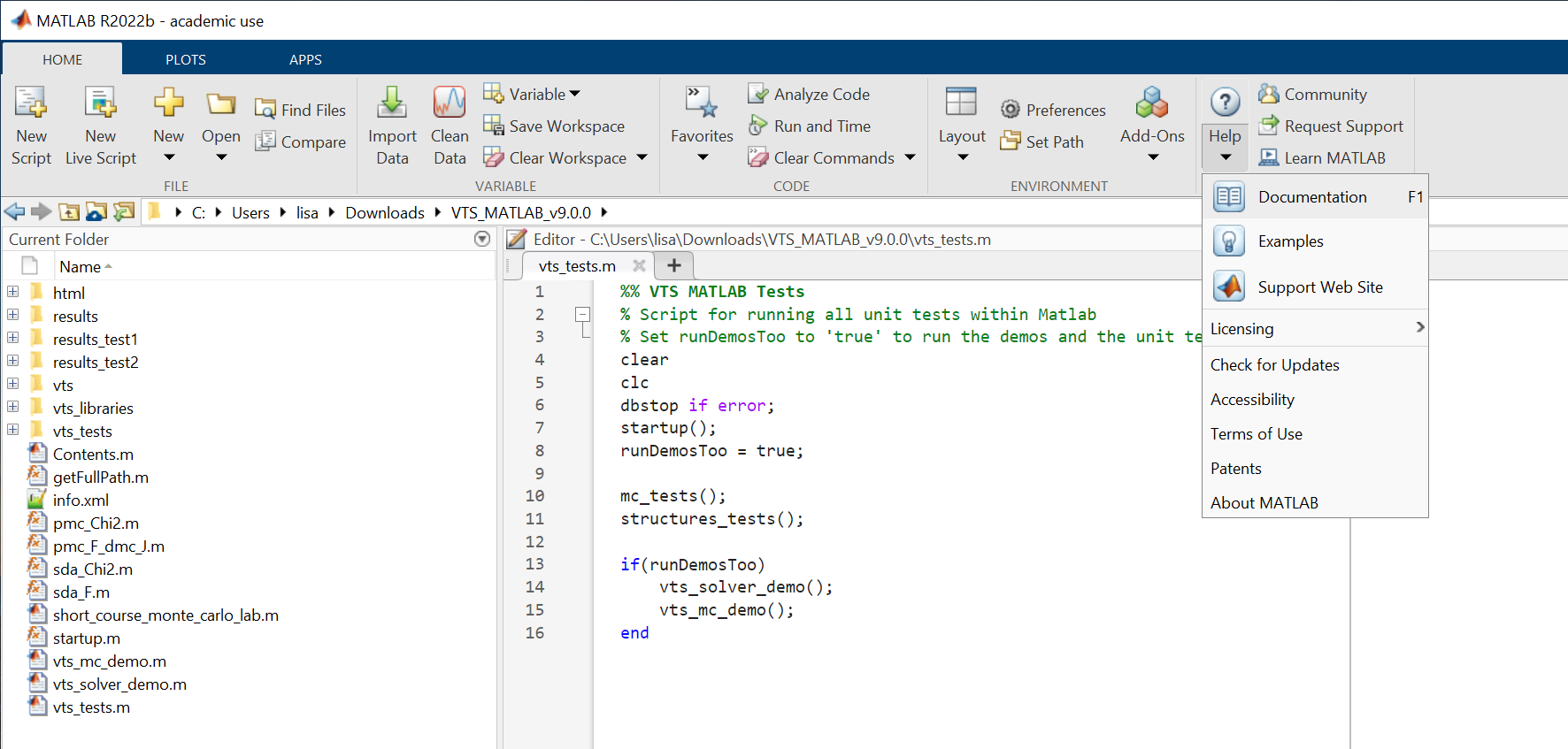Expand the vts_tests folder
The height and width of the screenshot is (749, 1568).
point(13,430)
